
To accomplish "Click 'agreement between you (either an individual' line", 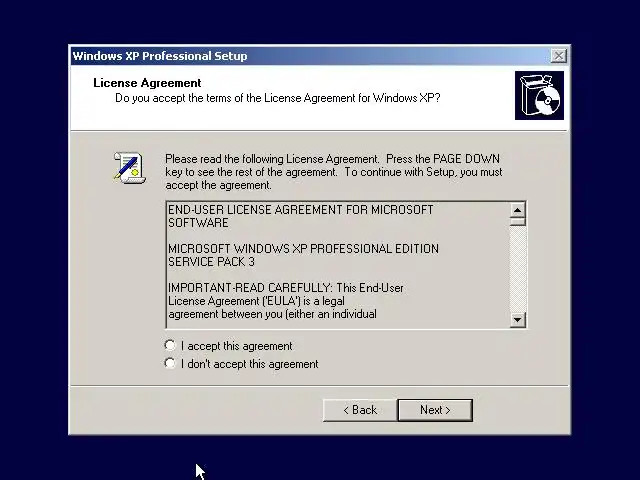I will [272, 314].
